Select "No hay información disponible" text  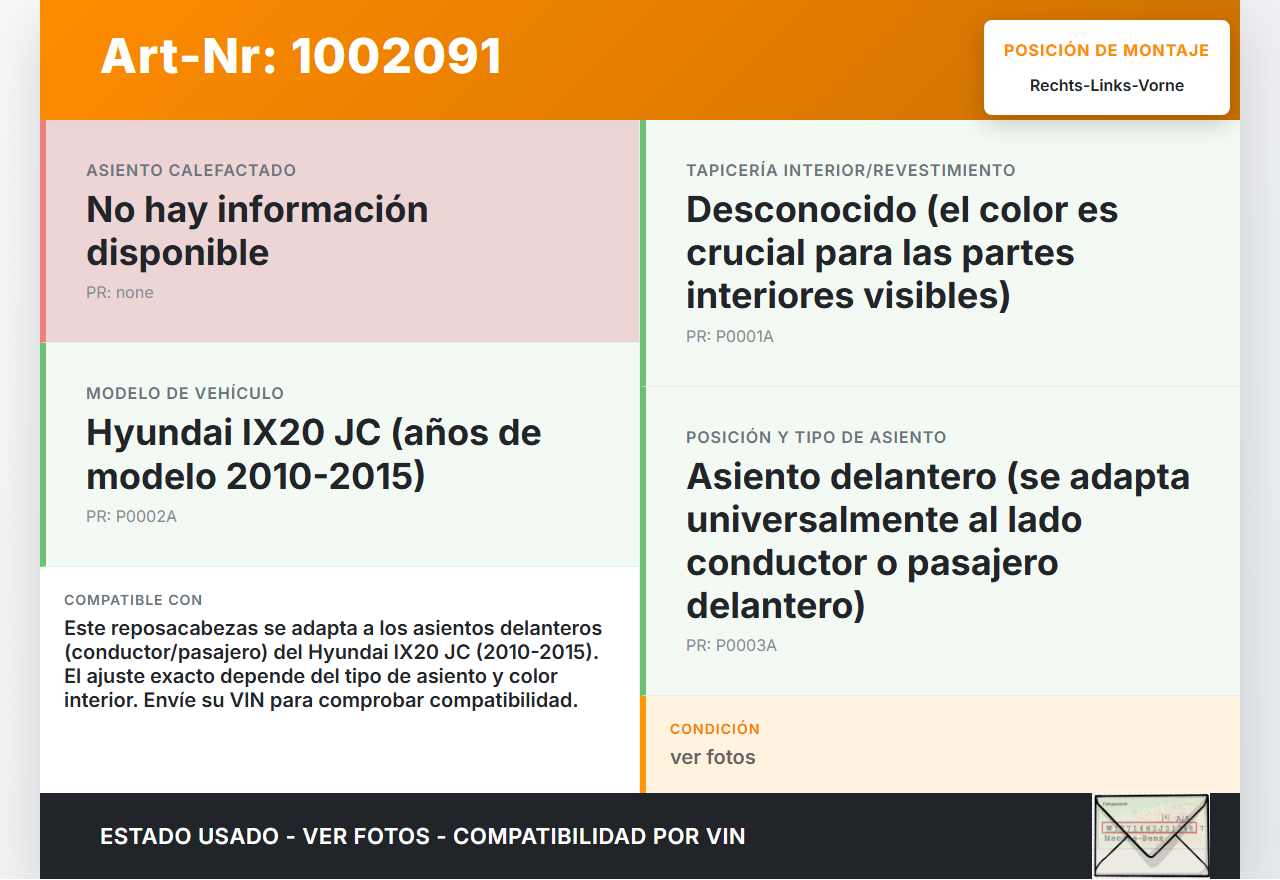click(257, 231)
